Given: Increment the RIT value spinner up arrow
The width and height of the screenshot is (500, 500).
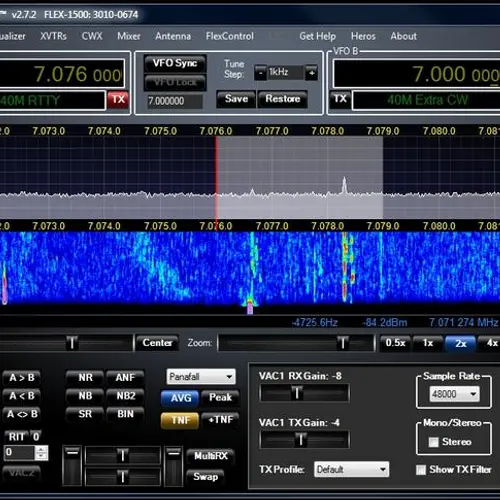Looking at the screenshot, I should pyautogui.click(x=42, y=449).
